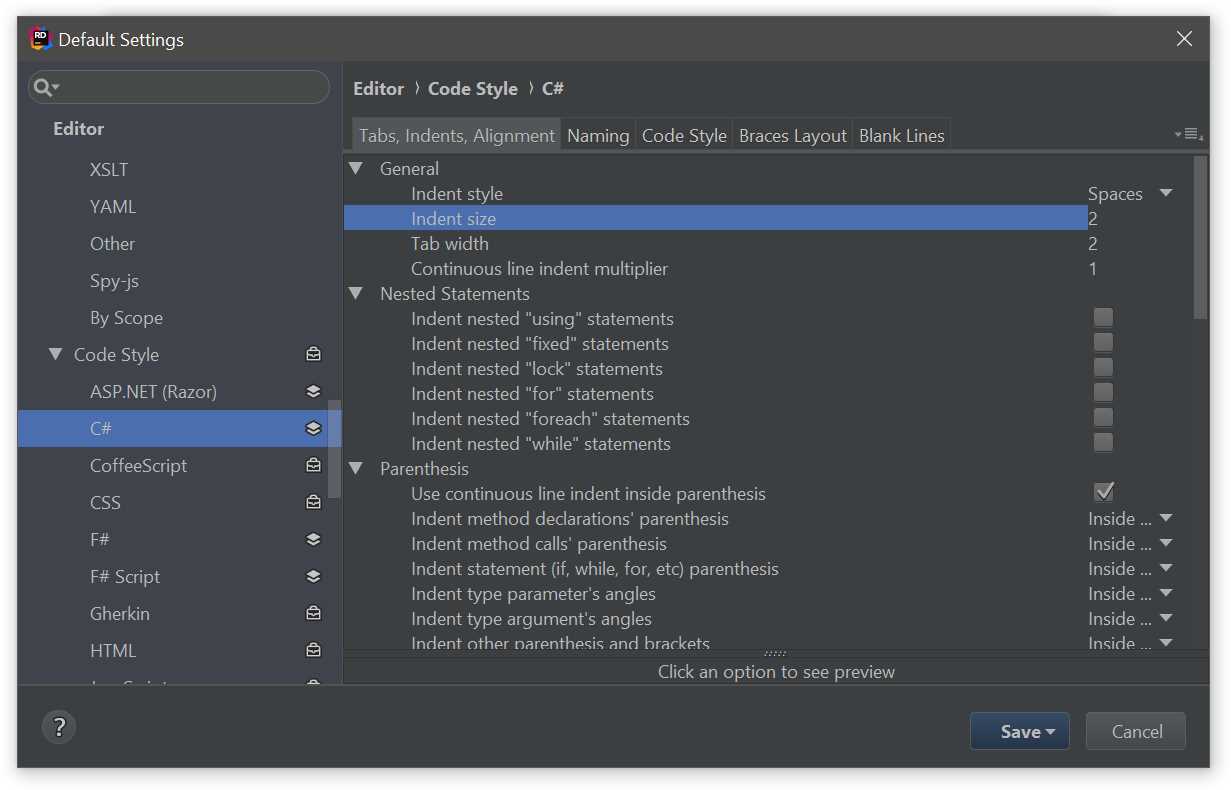The image size is (1231, 790).
Task: Select Gherkin code style
Action: pos(120,614)
